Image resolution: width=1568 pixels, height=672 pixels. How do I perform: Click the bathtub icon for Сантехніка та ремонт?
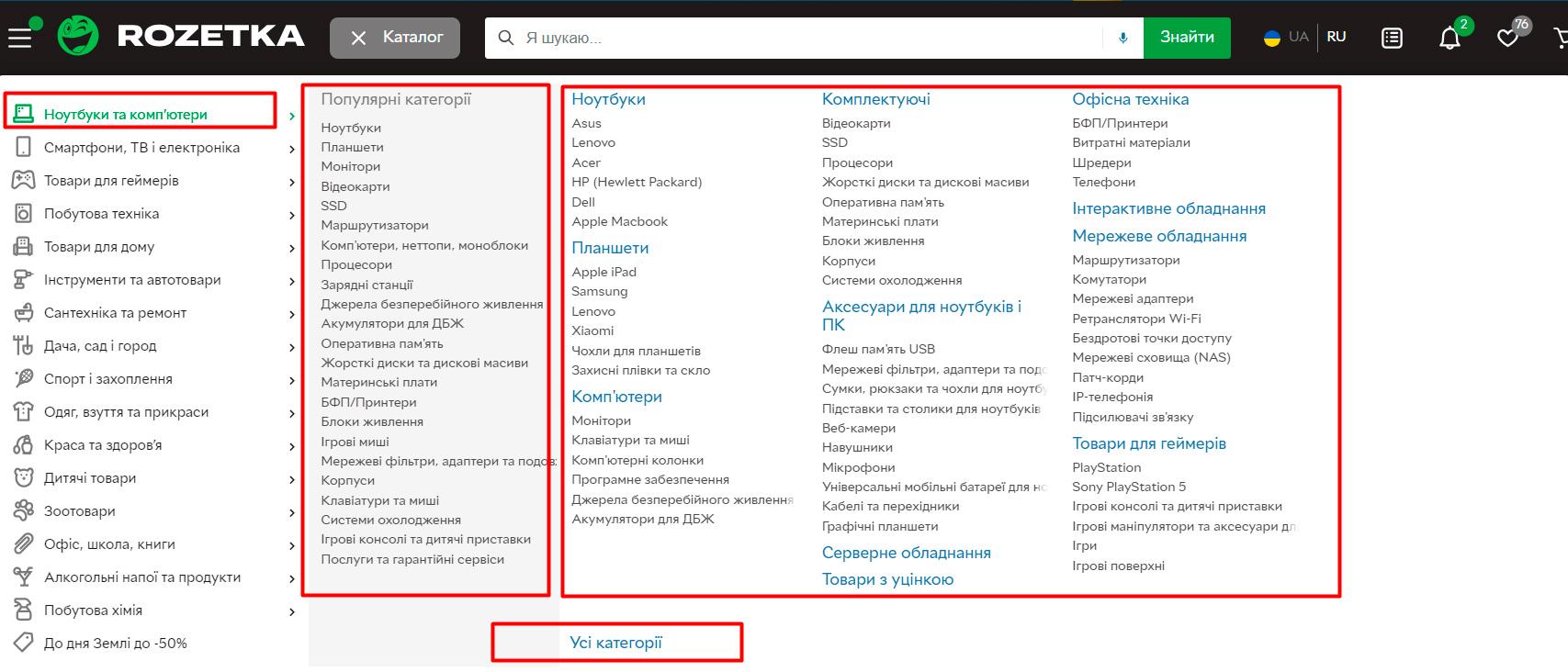24,313
